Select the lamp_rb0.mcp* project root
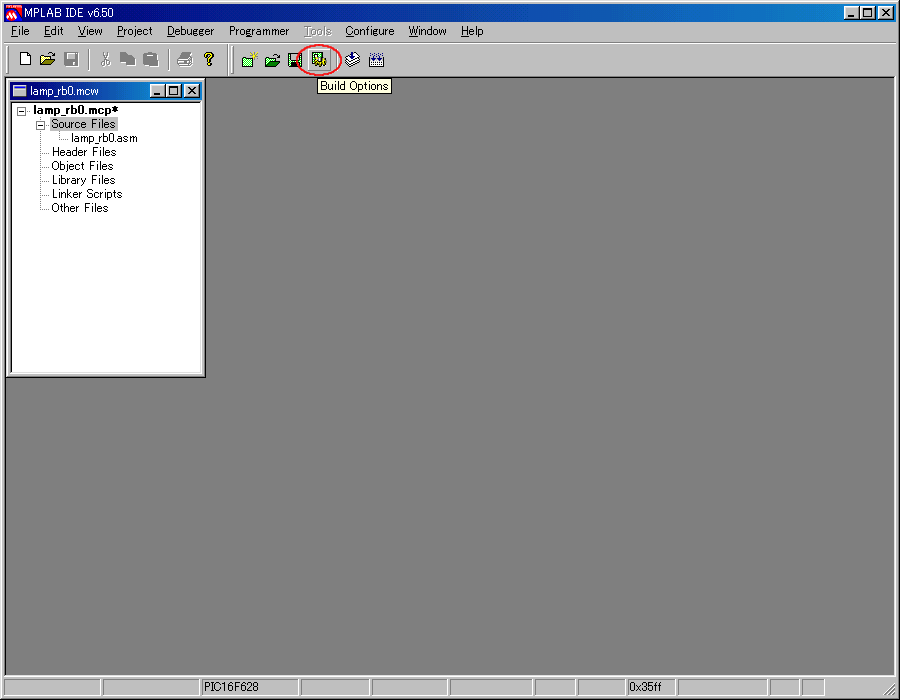900x700 pixels. point(75,110)
